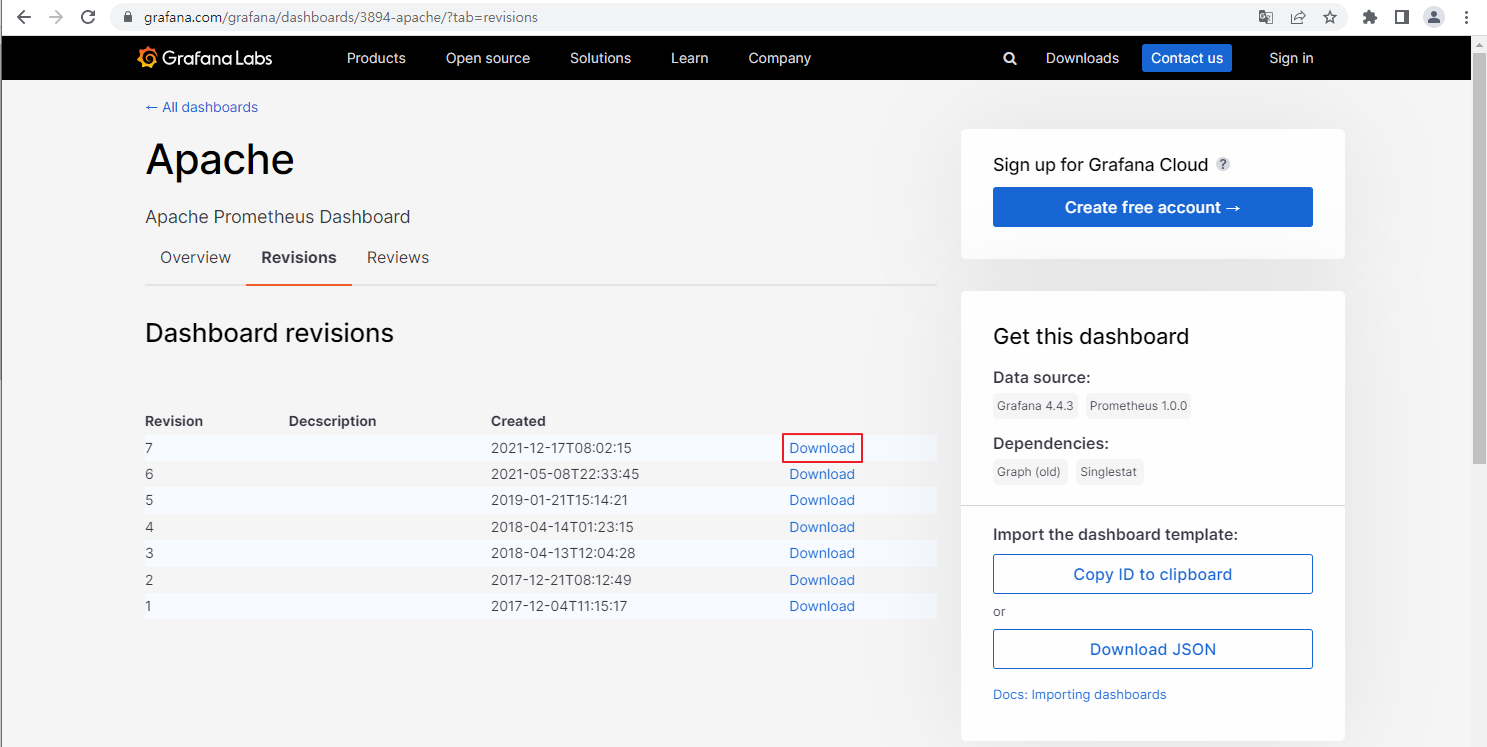Click the Singlestat dependency tag
Viewport: 1487px width, 747px height.
point(1109,472)
